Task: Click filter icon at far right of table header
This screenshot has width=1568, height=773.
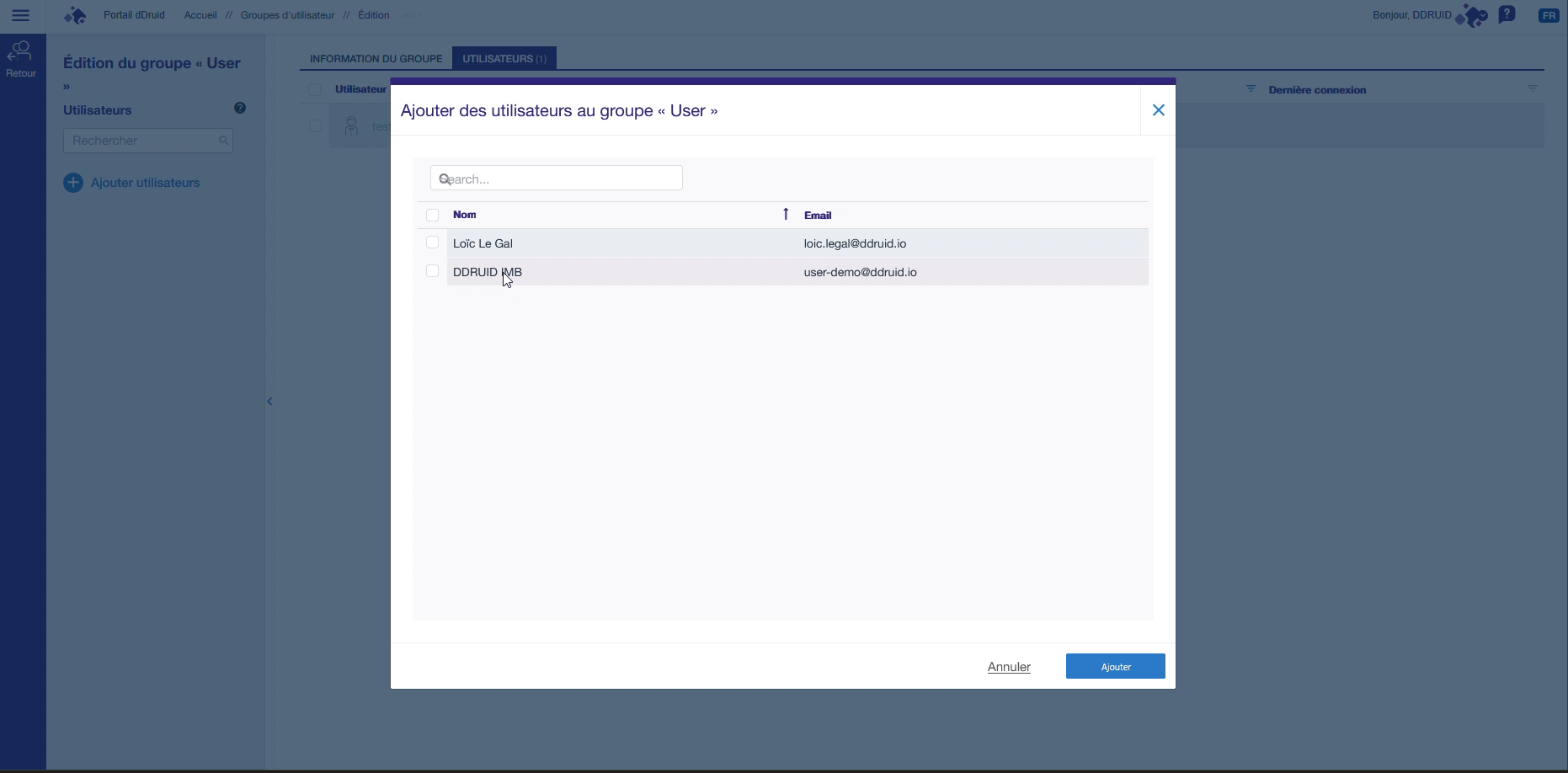Action: coord(1533,89)
